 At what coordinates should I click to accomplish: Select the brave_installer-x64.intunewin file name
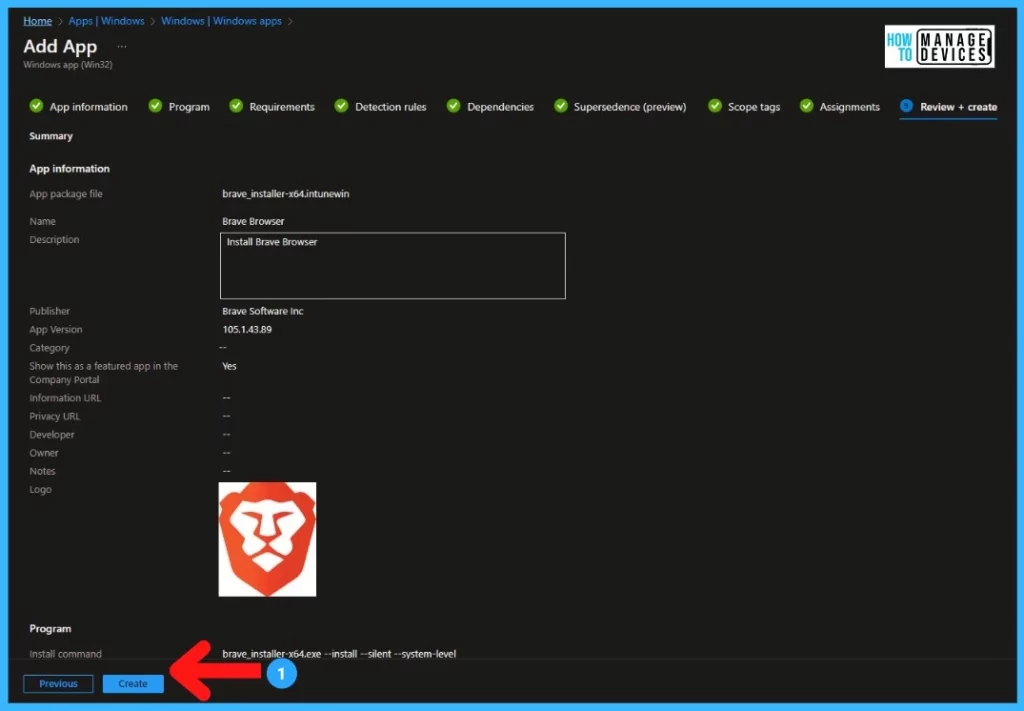285,194
